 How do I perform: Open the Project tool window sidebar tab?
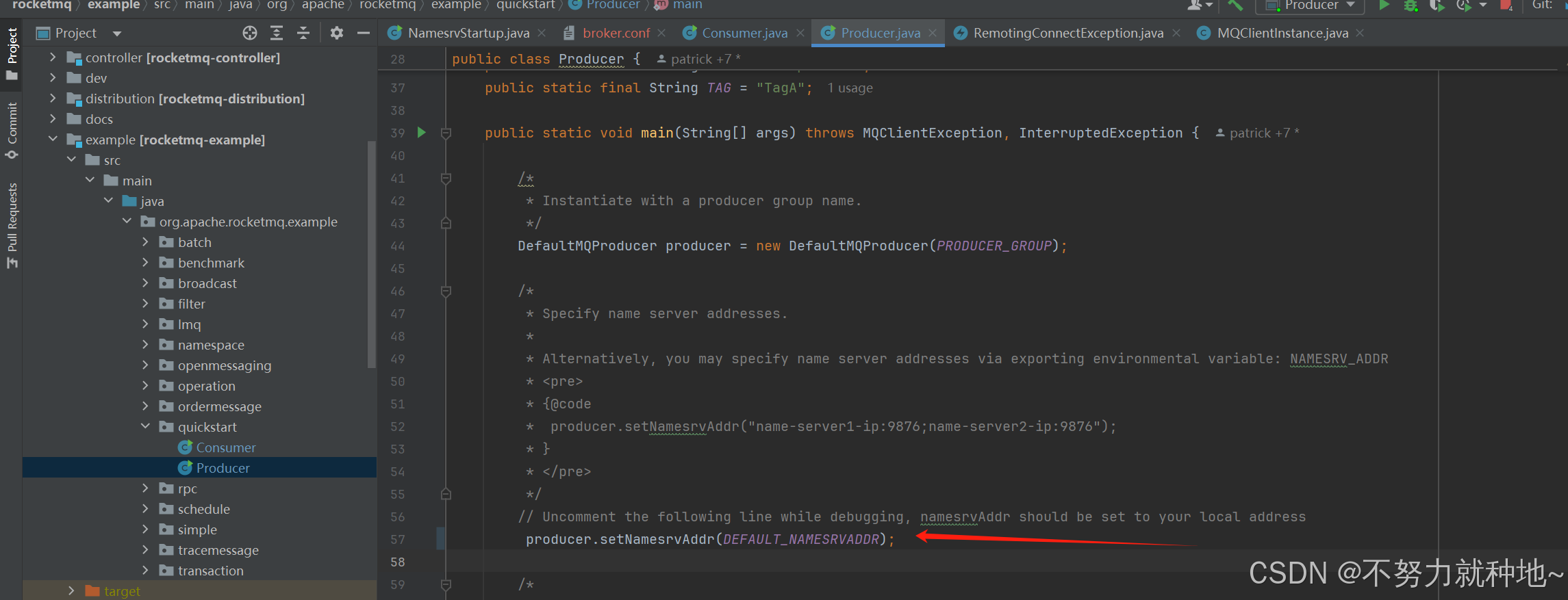[x=12, y=53]
